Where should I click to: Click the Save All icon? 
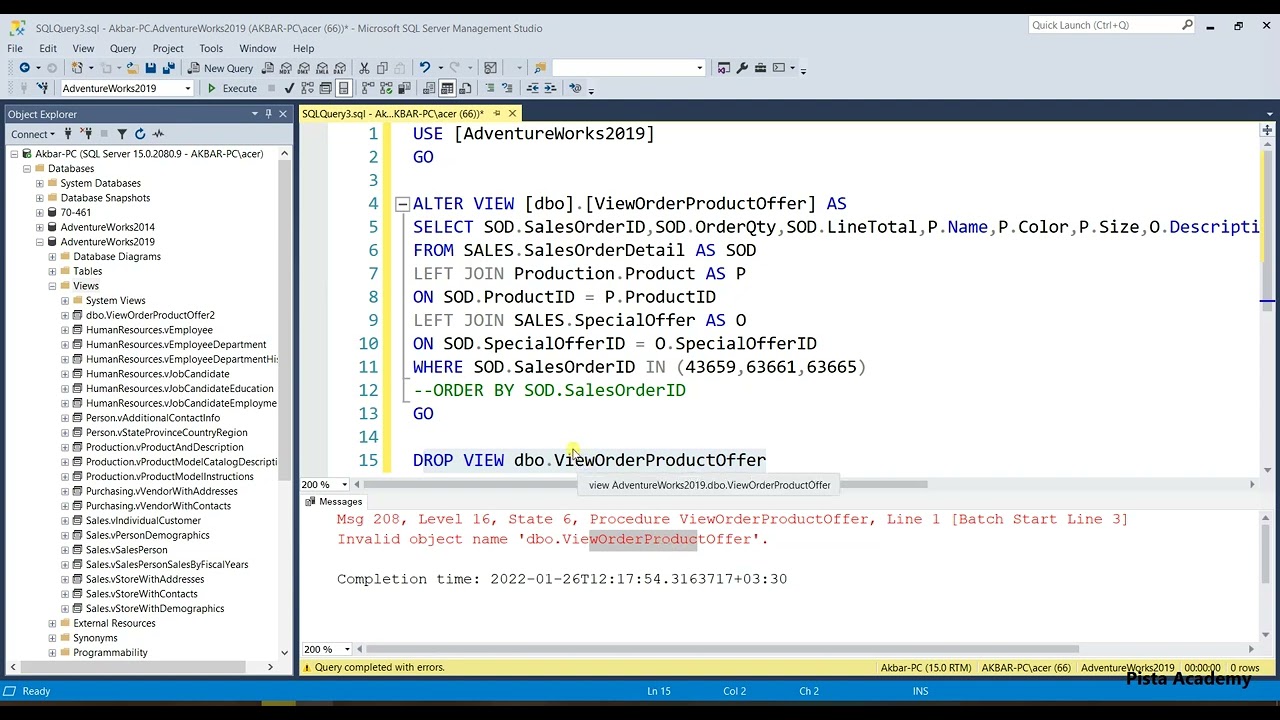169,68
